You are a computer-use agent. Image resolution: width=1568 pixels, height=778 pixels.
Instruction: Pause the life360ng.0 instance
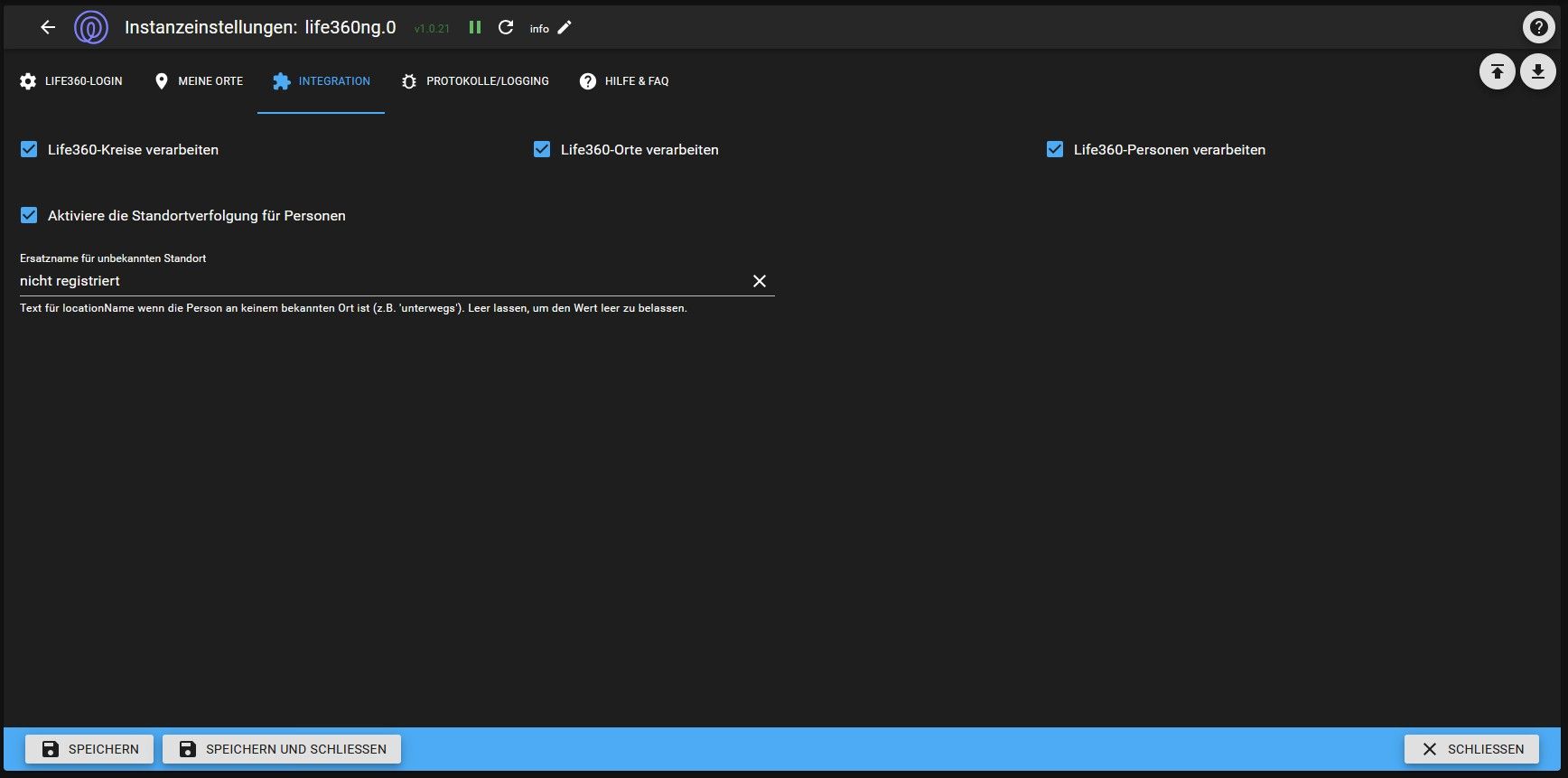tap(475, 27)
